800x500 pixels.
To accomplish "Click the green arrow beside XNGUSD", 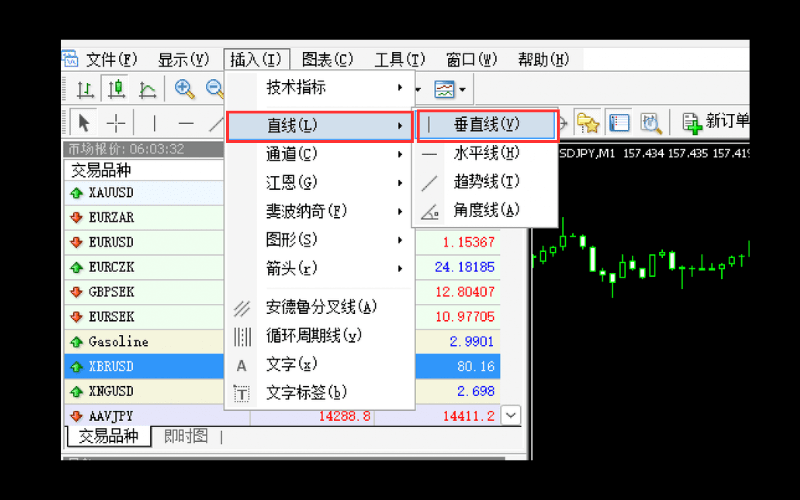I will 77,392.
